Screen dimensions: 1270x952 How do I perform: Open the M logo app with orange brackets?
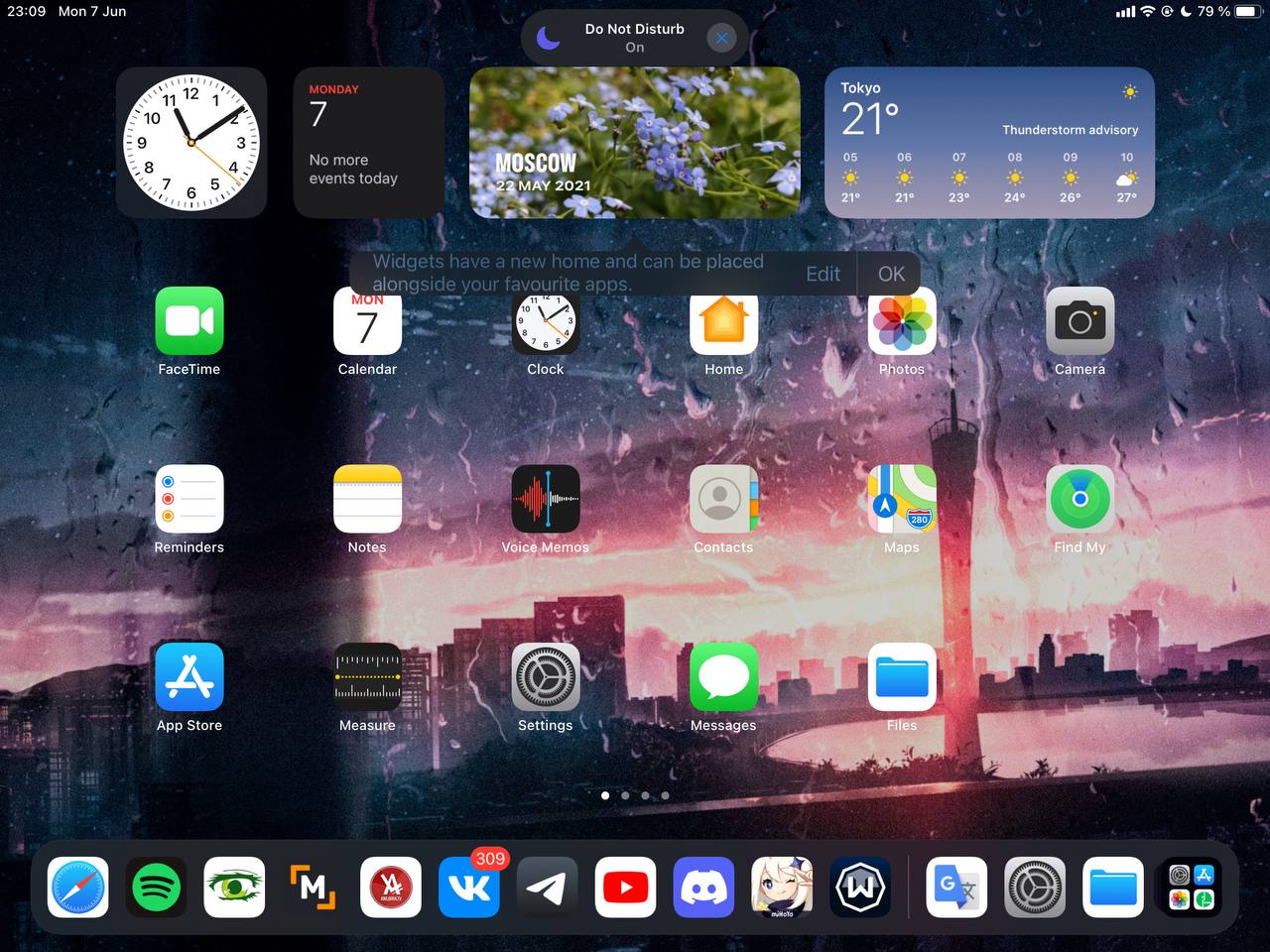coord(313,888)
